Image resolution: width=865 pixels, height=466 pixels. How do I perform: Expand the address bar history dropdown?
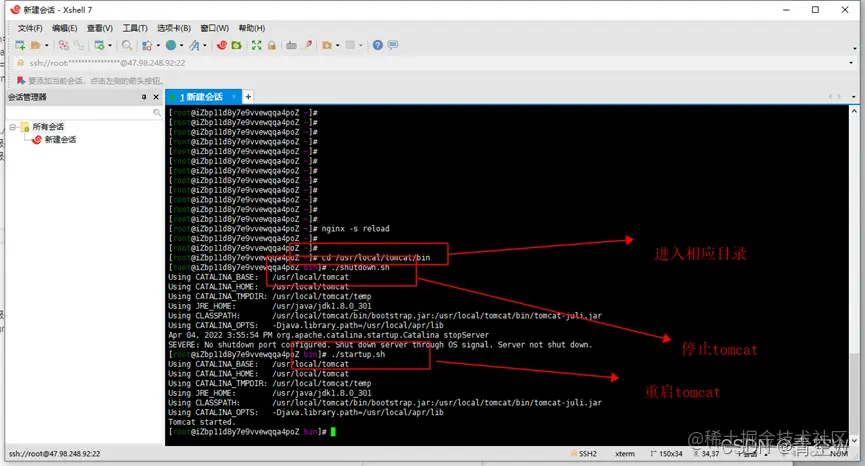click(x=851, y=63)
